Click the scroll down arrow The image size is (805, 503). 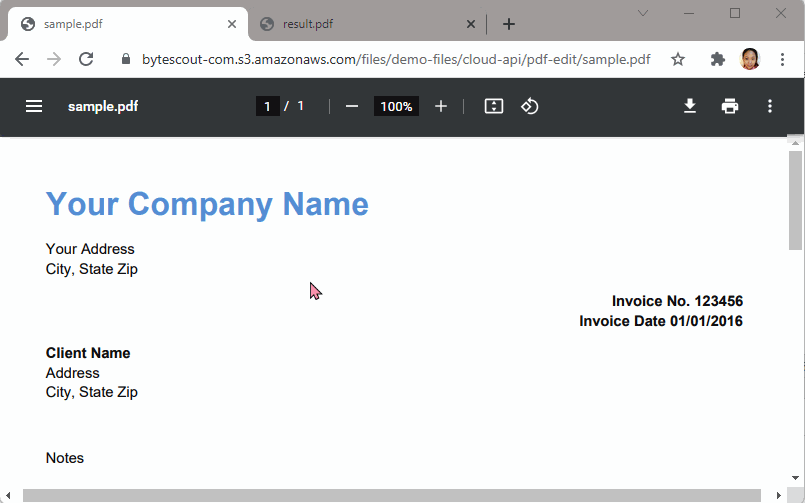click(x=795, y=478)
